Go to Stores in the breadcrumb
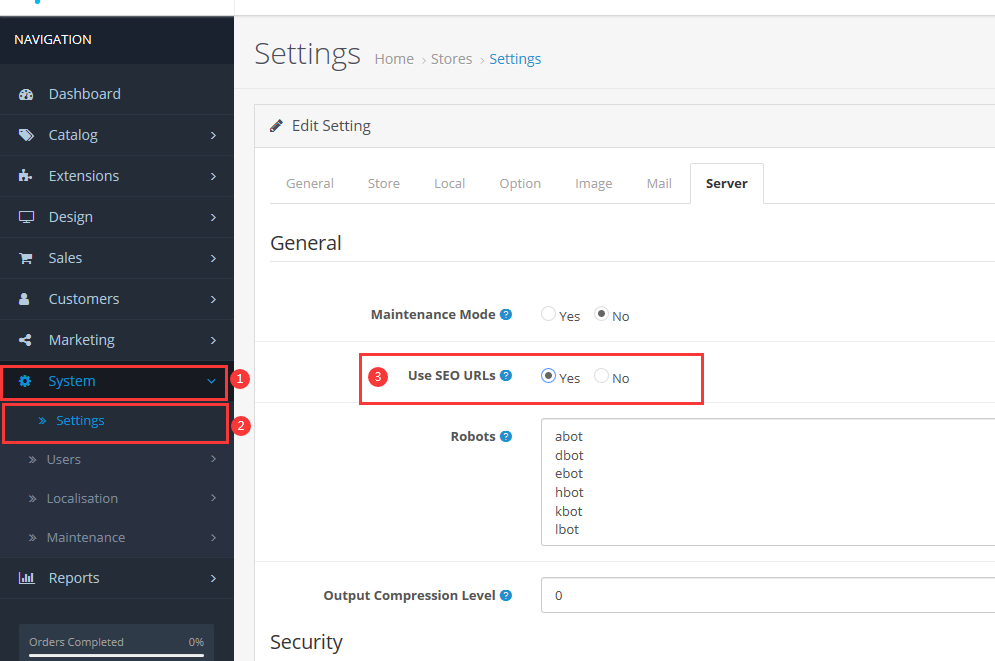The image size is (995, 661). pyautogui.click(x=451, y=59)
